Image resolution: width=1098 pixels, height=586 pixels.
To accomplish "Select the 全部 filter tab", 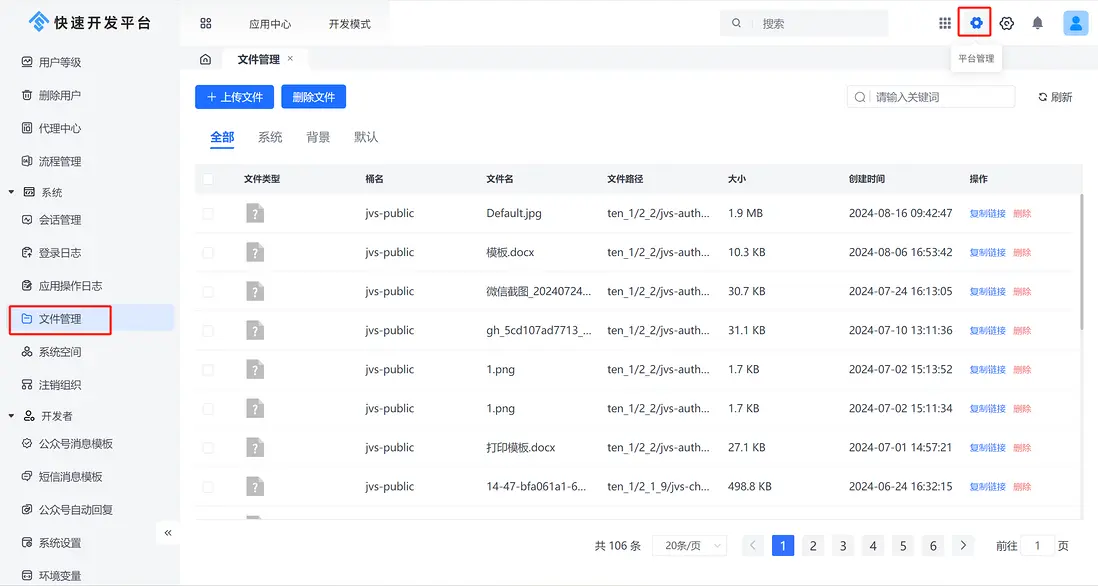I will click(x=222, y=137).
